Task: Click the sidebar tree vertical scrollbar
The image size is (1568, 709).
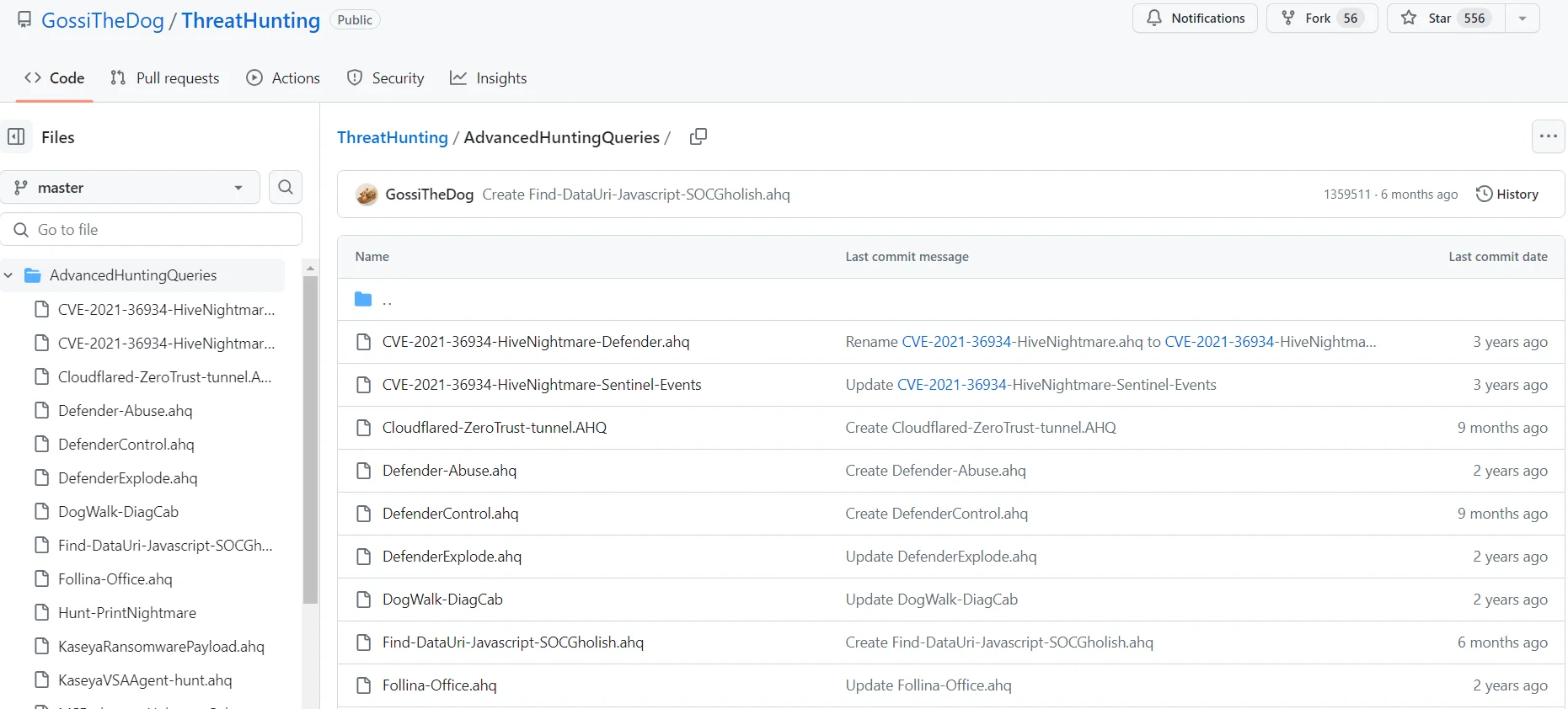Action: pos(311,440)
